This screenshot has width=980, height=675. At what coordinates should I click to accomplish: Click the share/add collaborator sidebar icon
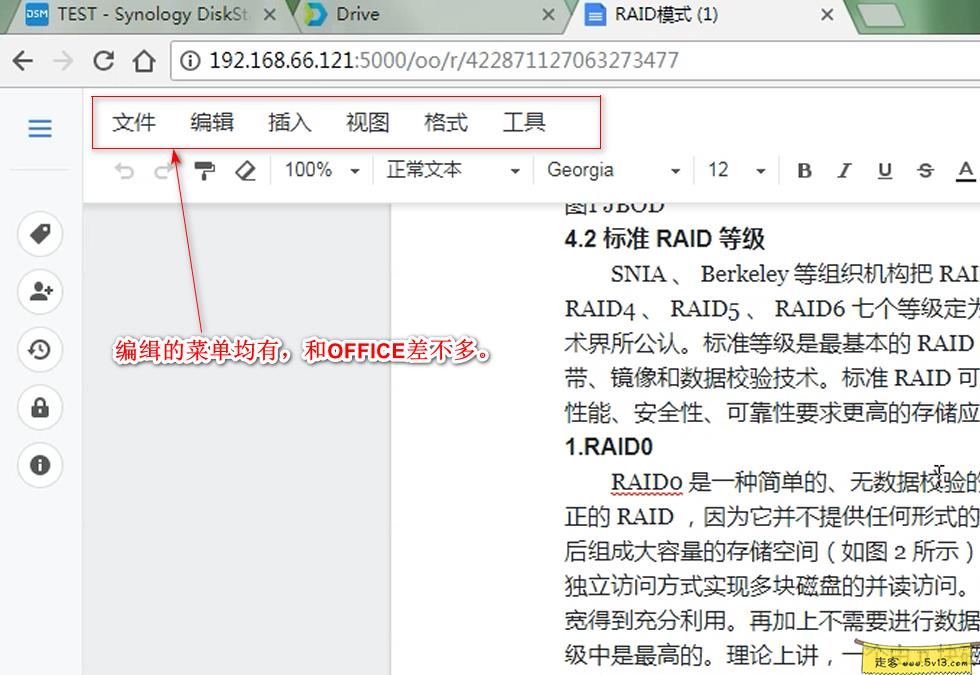click(x=39, y=292)
